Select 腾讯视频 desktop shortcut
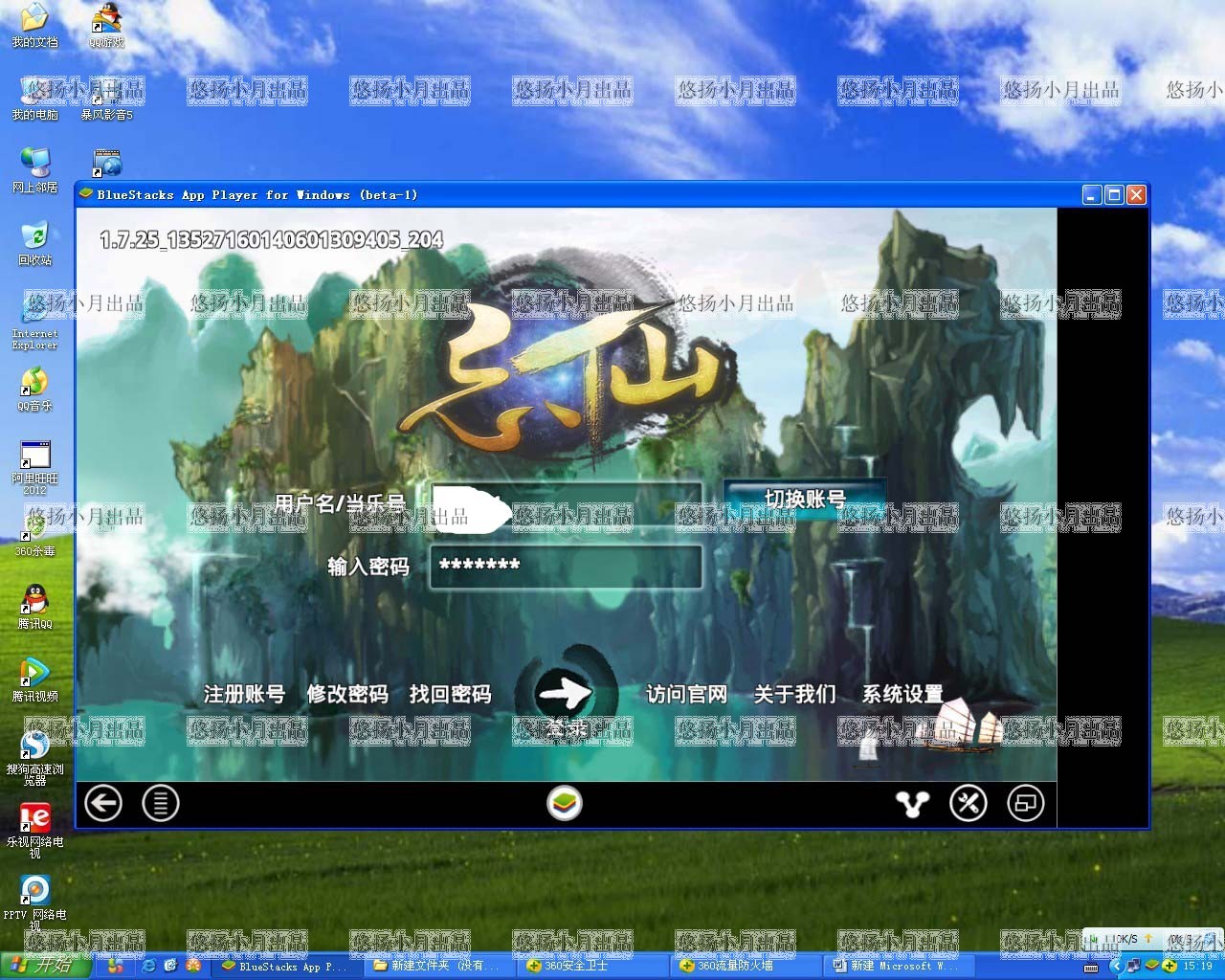 pos(34,680)
